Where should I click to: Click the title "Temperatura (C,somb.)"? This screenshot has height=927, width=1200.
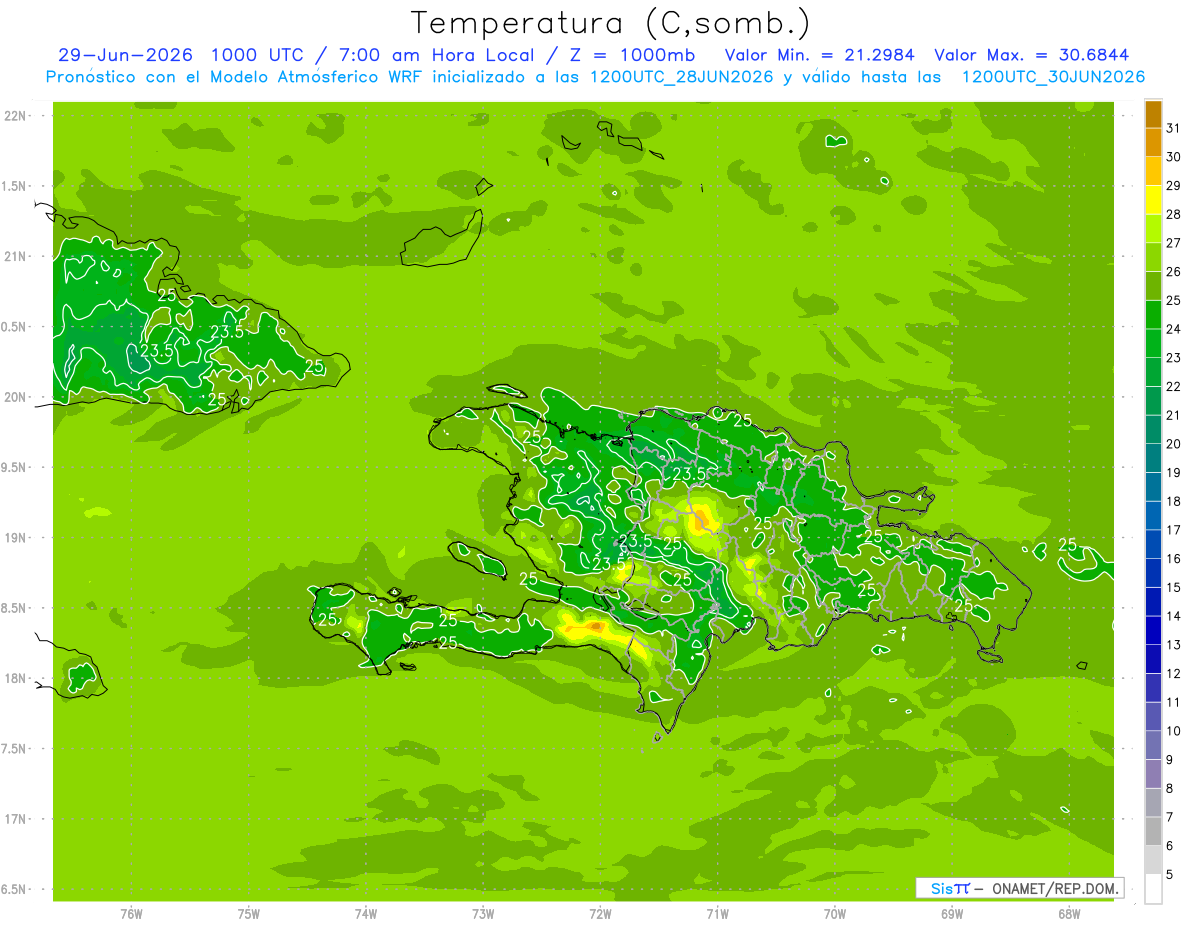coord(611,23)
